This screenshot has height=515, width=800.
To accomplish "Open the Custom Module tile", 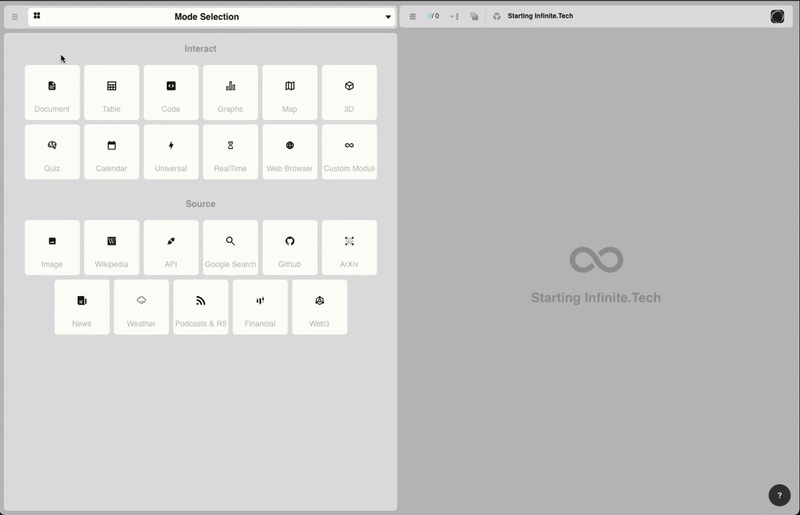I will pyautogui.click(x=349, y=152).
